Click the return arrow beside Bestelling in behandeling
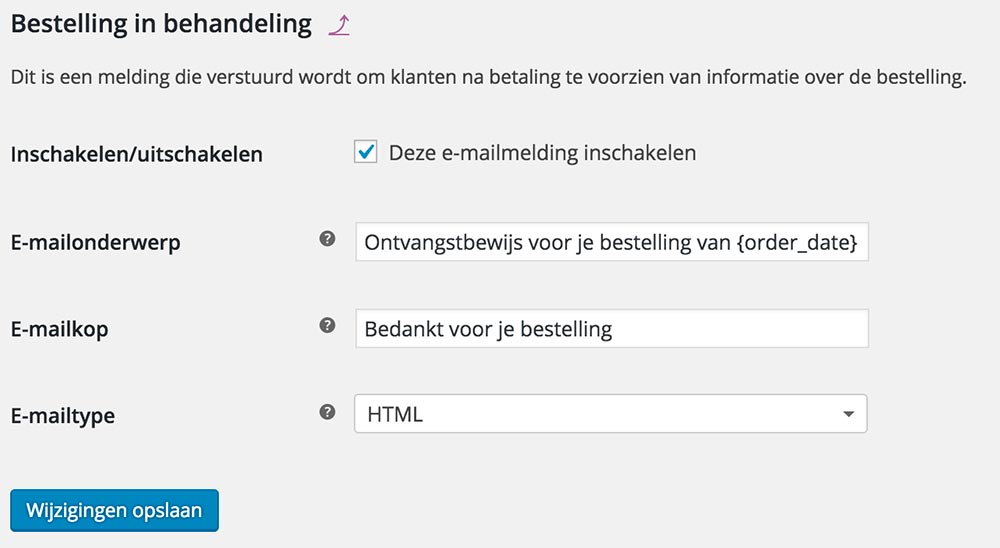Image resolution: width=1000 pixels, height=548 pixels. pos(339,26)
